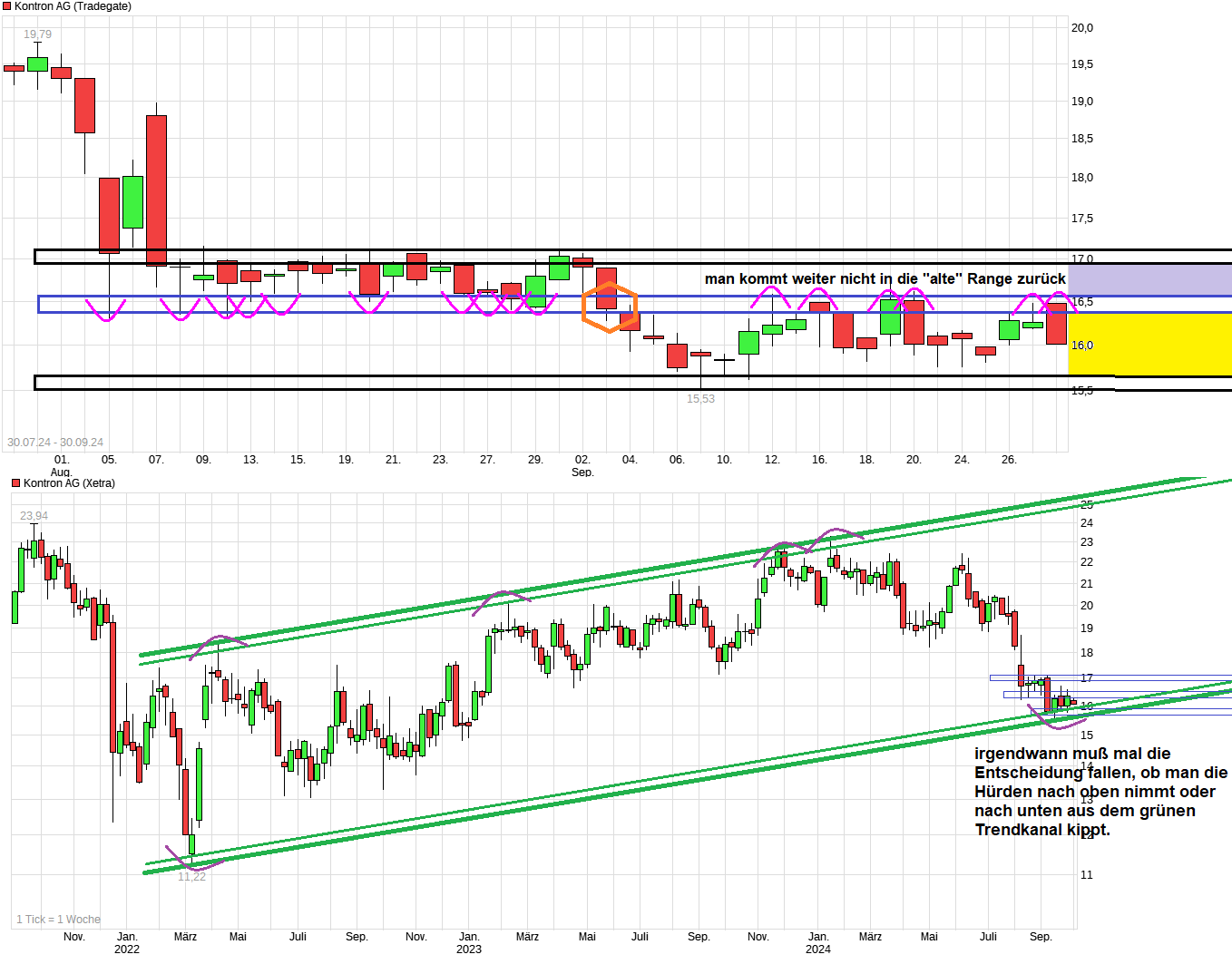Click the yellow highlighted zone at right edge
Screen dimensions: 1232x974
pyautogui.click(x=1149, y=344)
